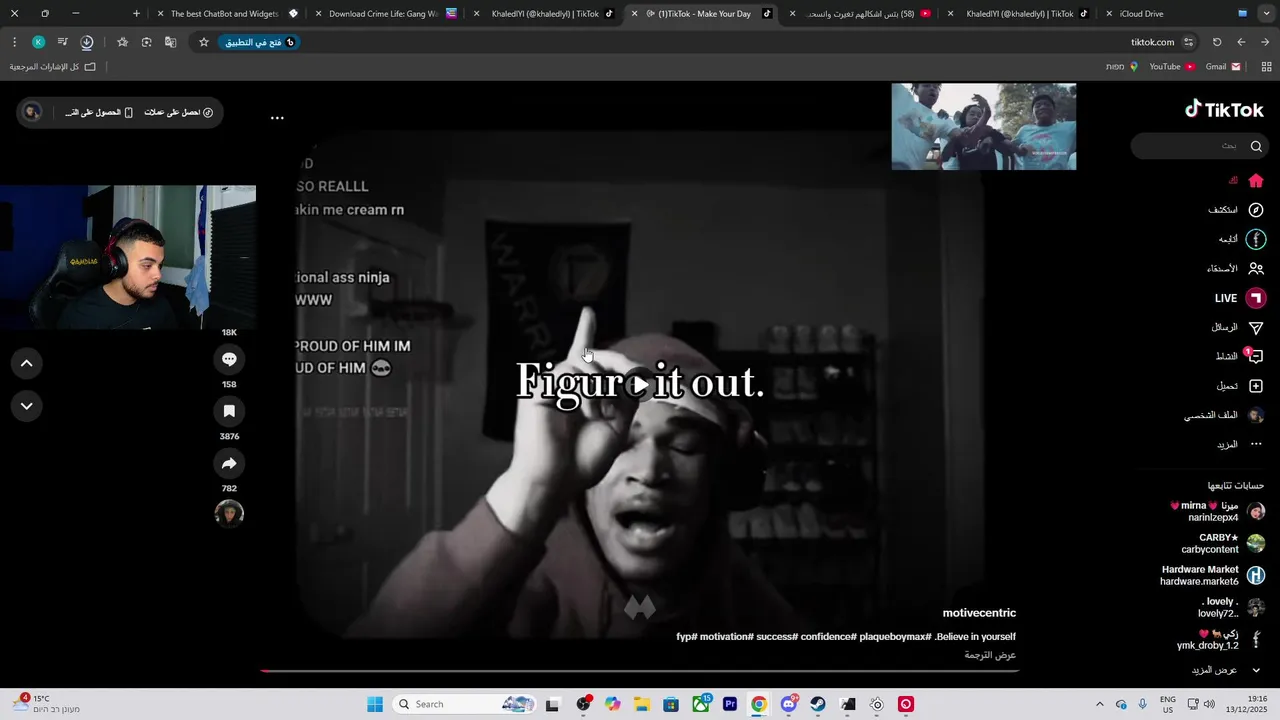Screen dimensions: 1280x720
Task: Open the Chrome profile K avatar
Action: pos(38,42)
